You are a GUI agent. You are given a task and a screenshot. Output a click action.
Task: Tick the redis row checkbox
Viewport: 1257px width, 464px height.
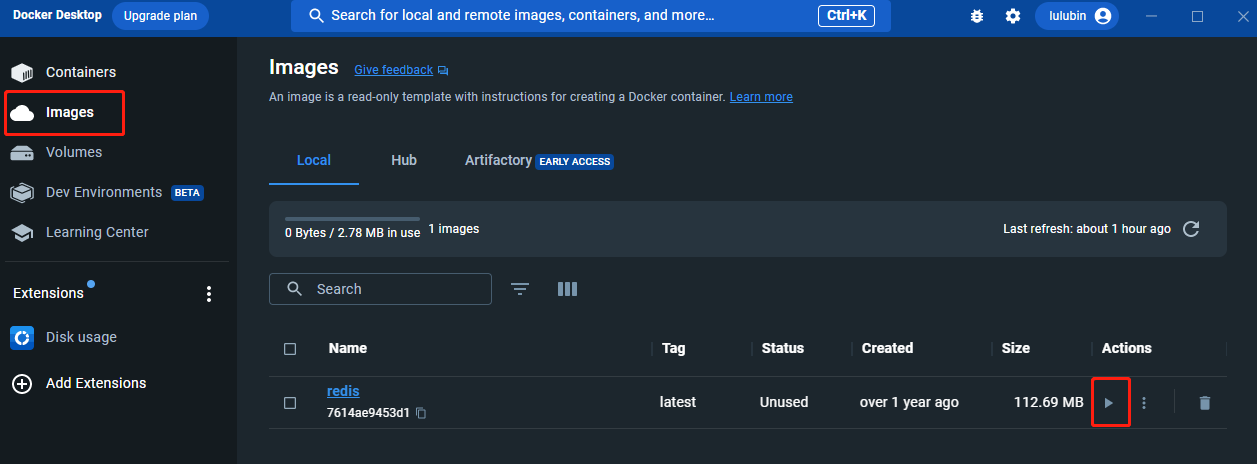click(290, 402)
